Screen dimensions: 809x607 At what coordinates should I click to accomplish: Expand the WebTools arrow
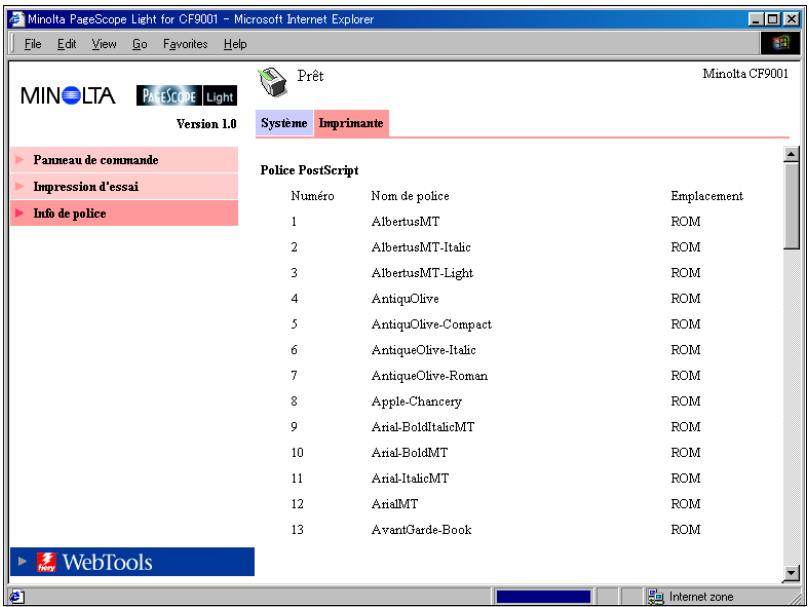22,561
